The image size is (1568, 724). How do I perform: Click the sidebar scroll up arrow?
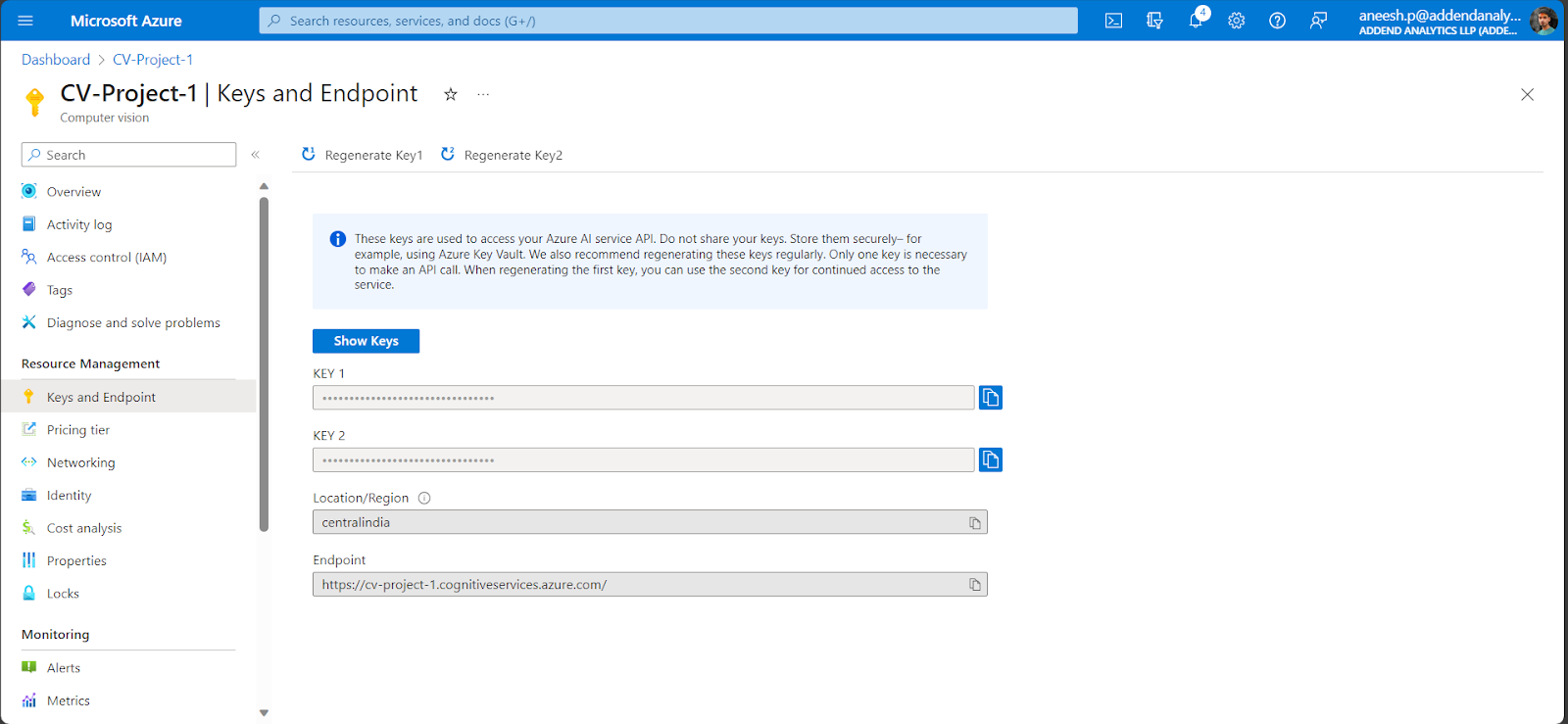[264, 186]
